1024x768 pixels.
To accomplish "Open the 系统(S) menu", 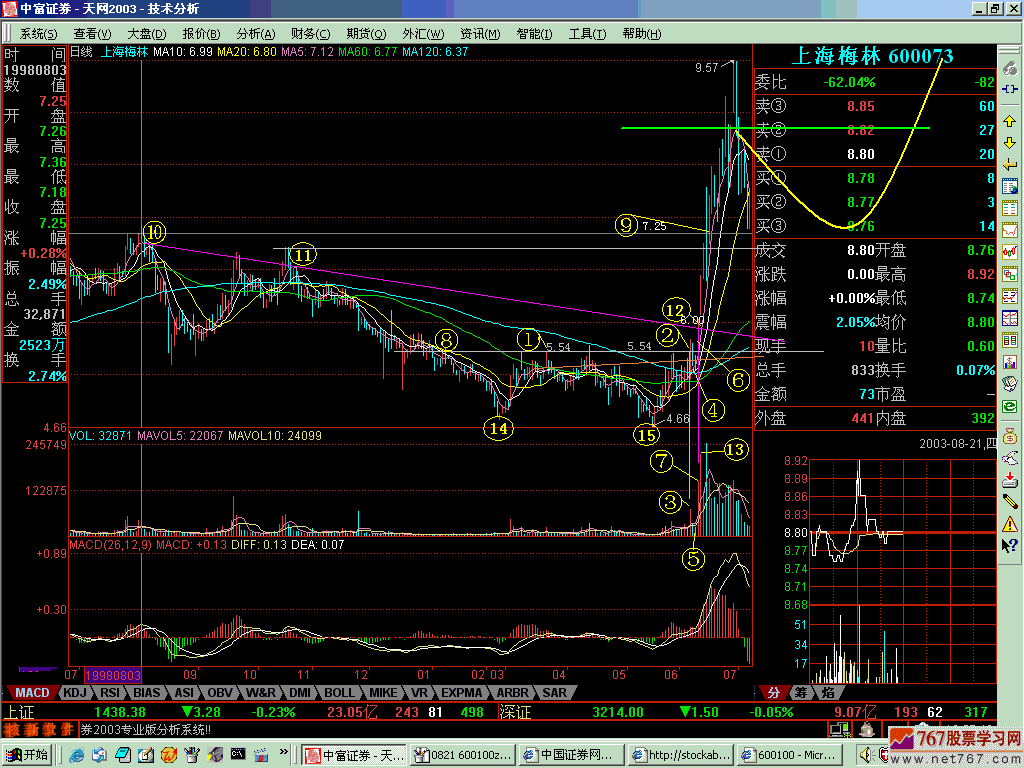I will pos(39,33).
